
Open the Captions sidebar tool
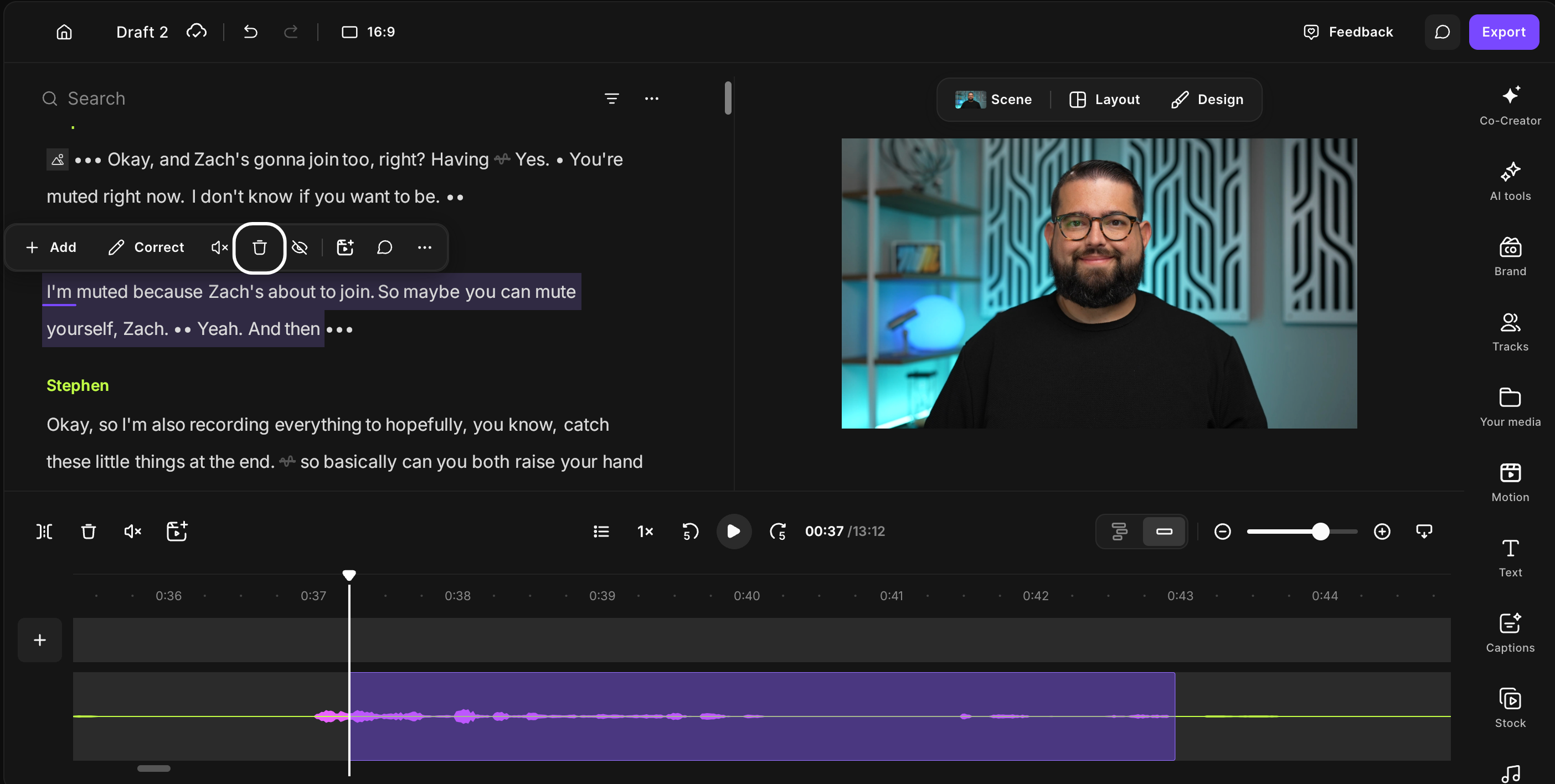1510,632
